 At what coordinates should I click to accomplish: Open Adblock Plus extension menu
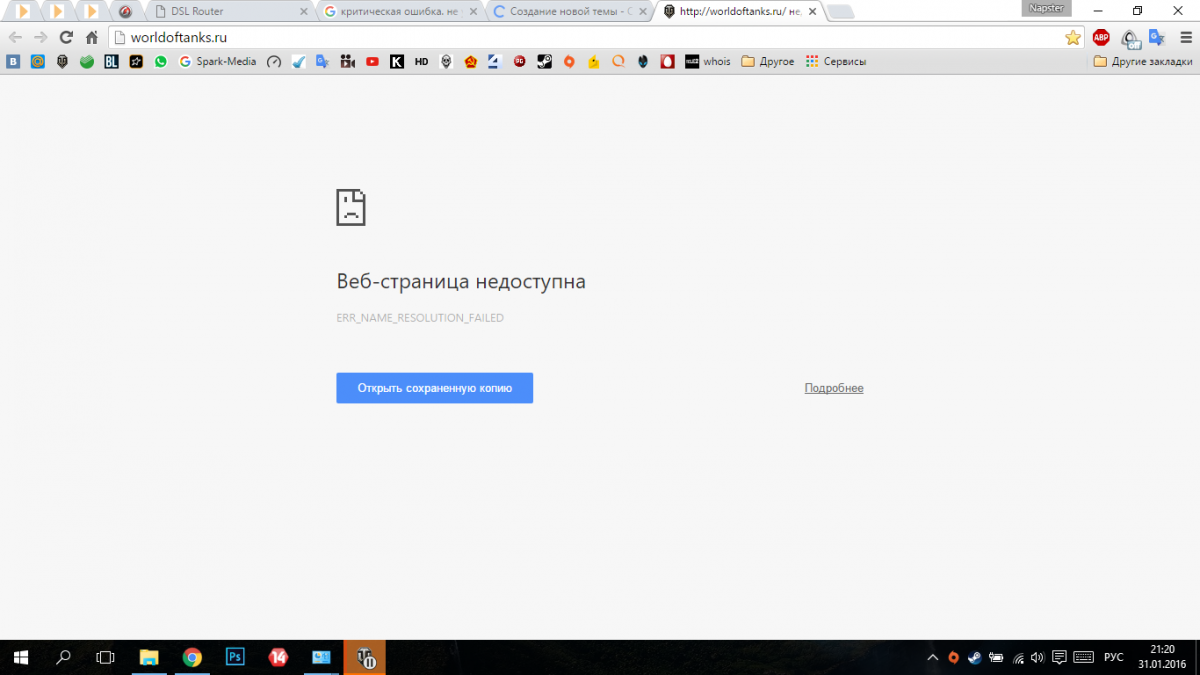coord(1101,37)
